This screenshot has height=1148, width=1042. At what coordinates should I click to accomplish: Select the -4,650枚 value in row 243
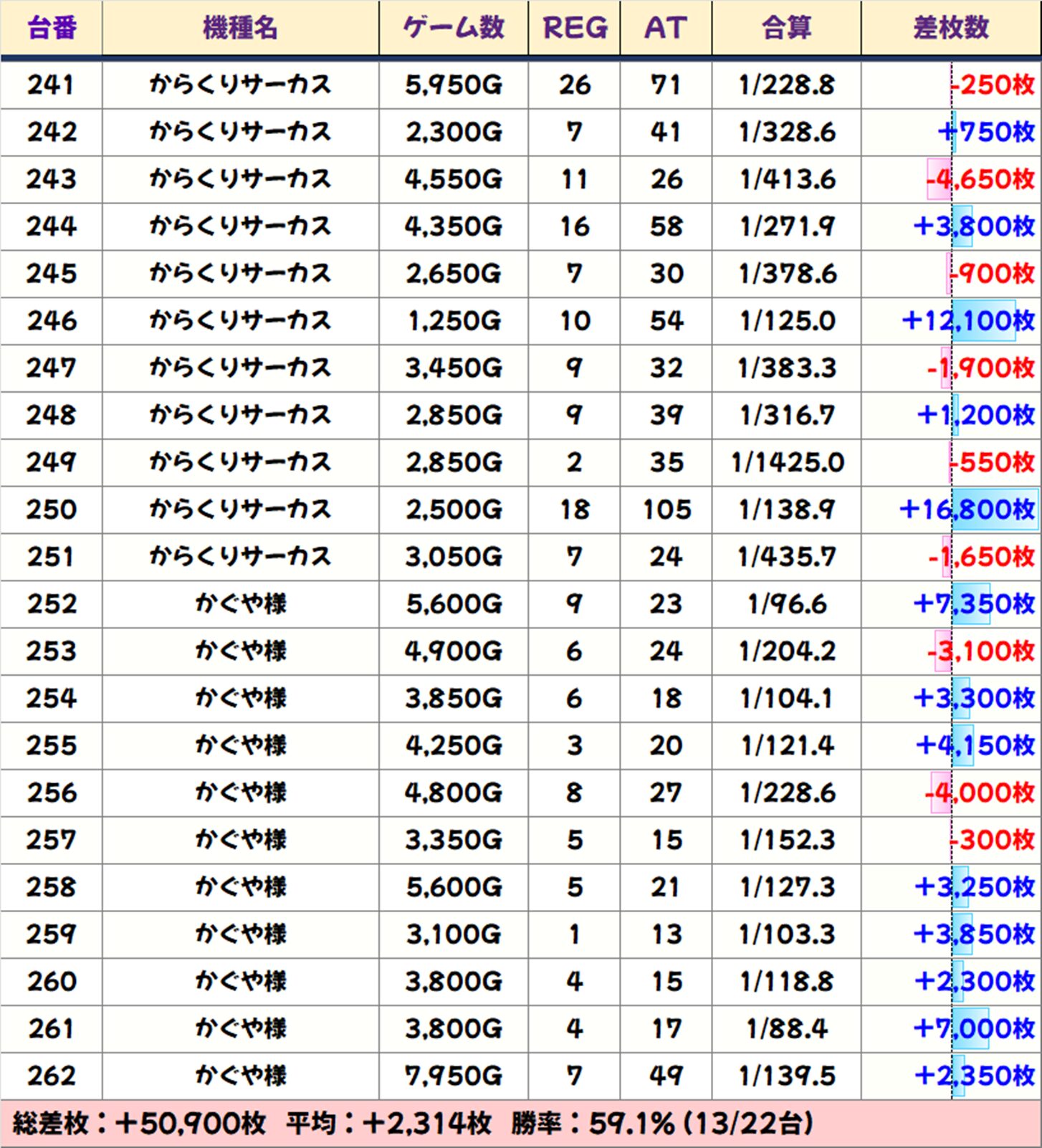coord(980,179)
